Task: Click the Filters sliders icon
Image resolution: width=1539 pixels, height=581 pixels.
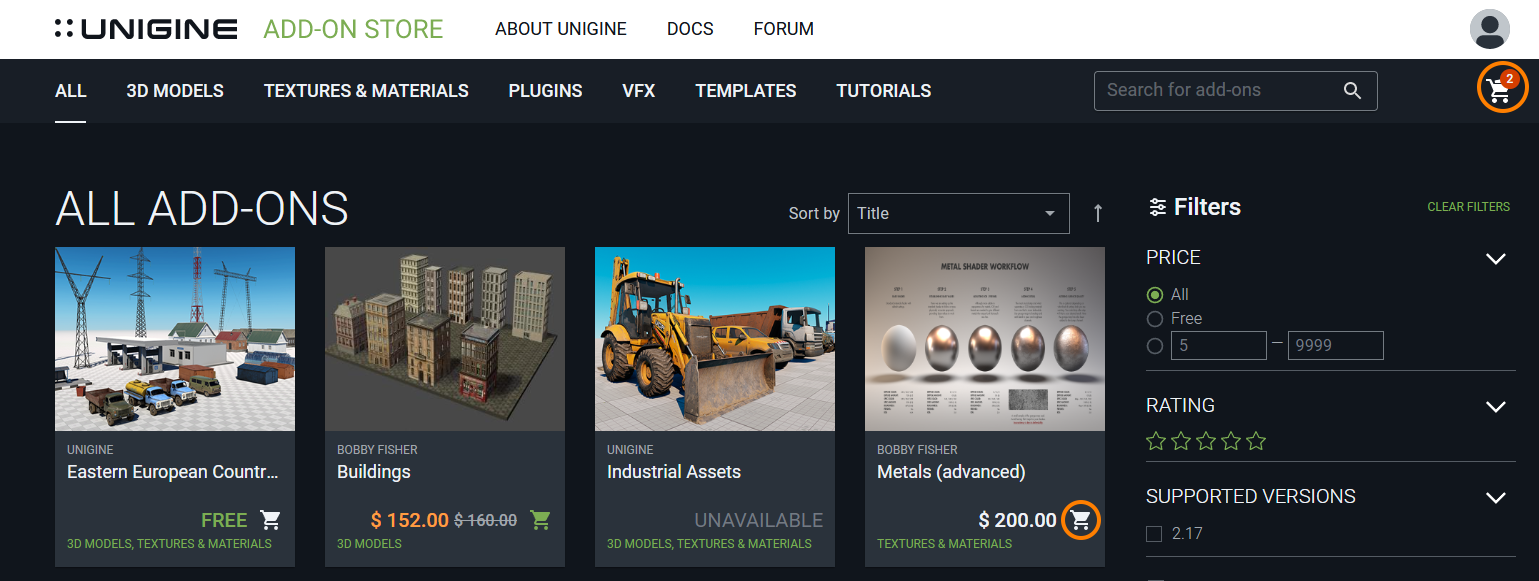Action: click(x=1158, y=207)
